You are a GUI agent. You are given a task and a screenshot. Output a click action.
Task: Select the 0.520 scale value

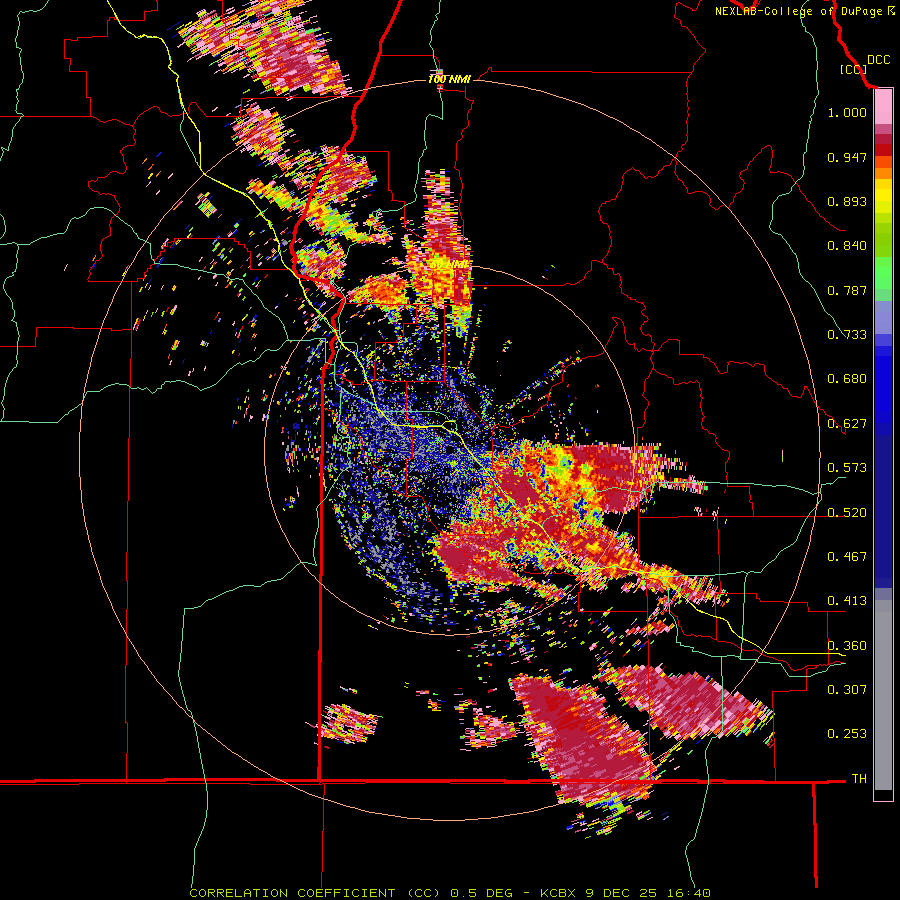[x=847, y=513]
